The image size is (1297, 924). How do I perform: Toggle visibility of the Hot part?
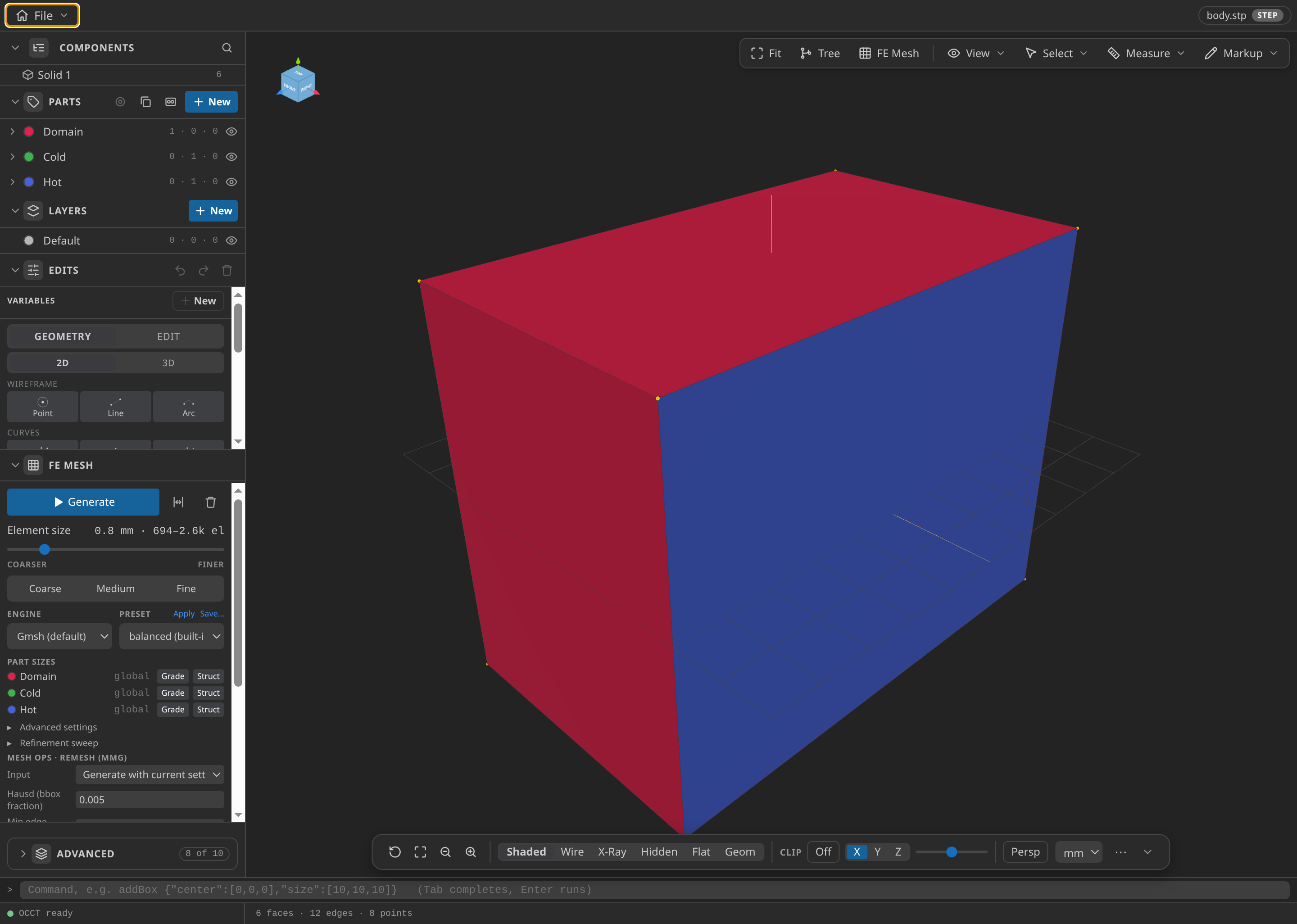231,182
